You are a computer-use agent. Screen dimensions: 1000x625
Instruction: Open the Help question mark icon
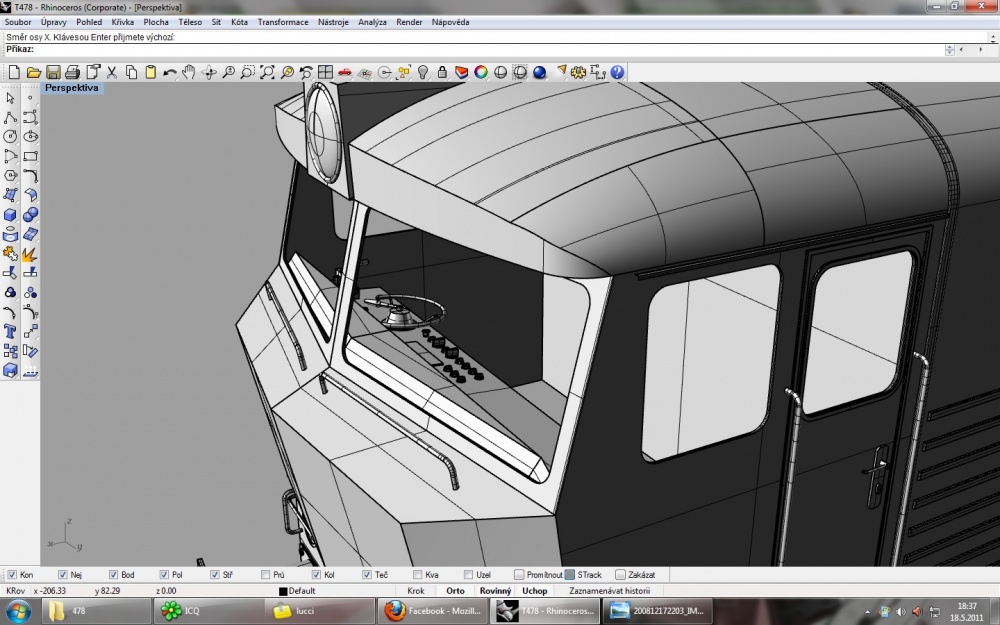617,72
